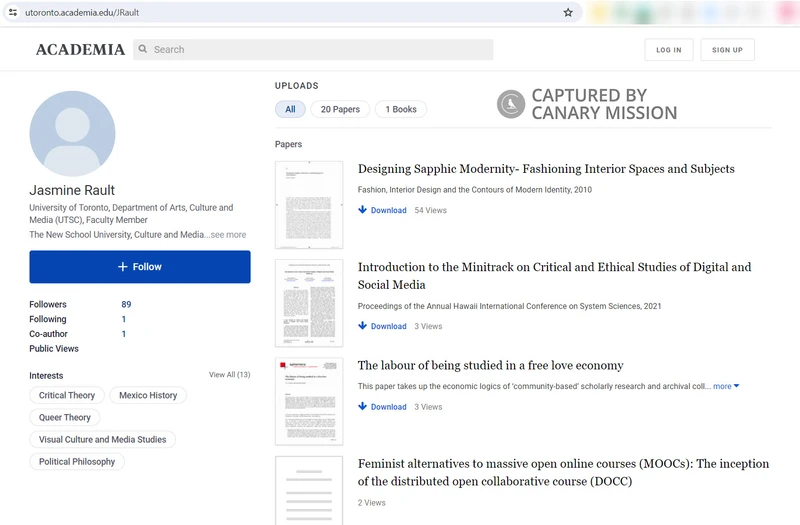Click download arrow for Designing Sapphic Modernity
Screen dimensions: 800x525
362,210
